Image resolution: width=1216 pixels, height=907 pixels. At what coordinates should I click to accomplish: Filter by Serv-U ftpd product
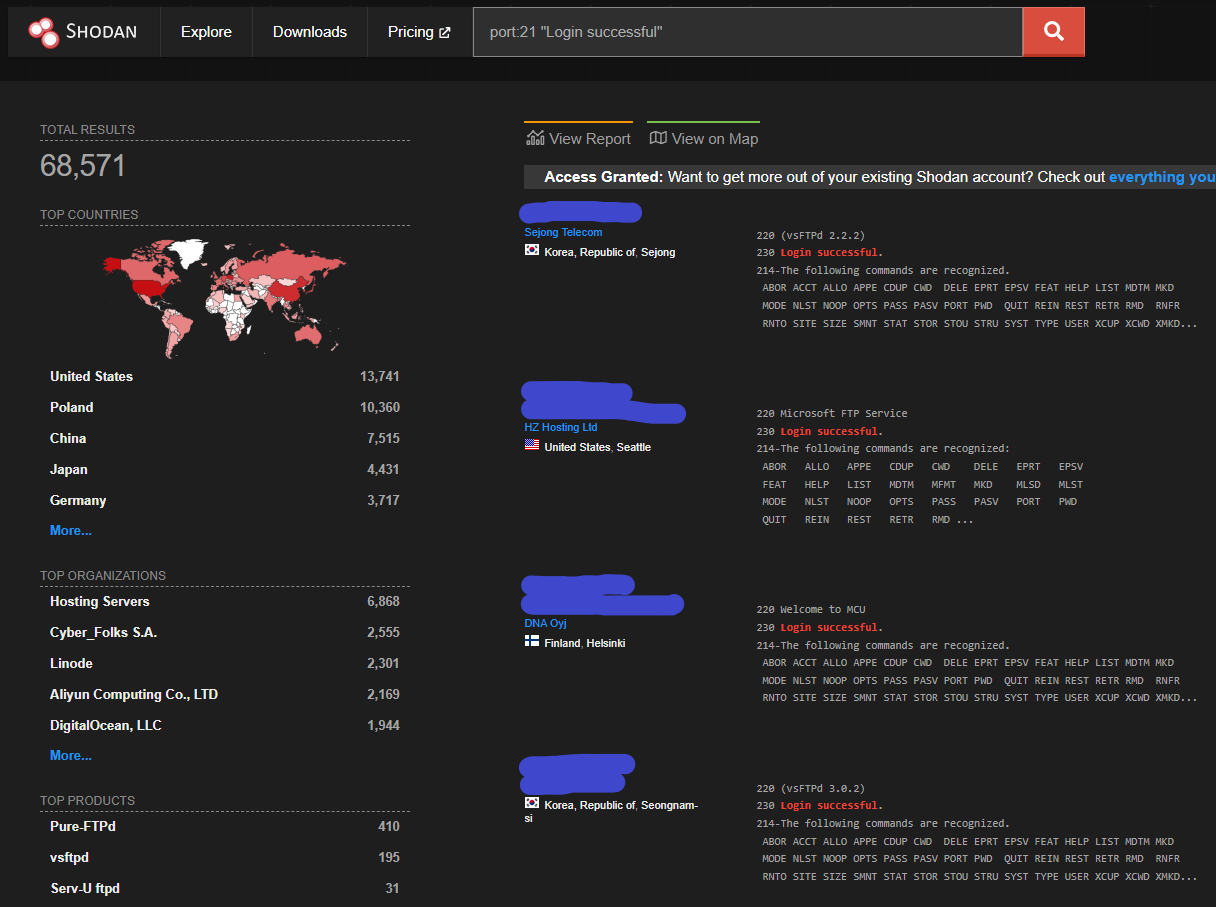coord(85,888)
